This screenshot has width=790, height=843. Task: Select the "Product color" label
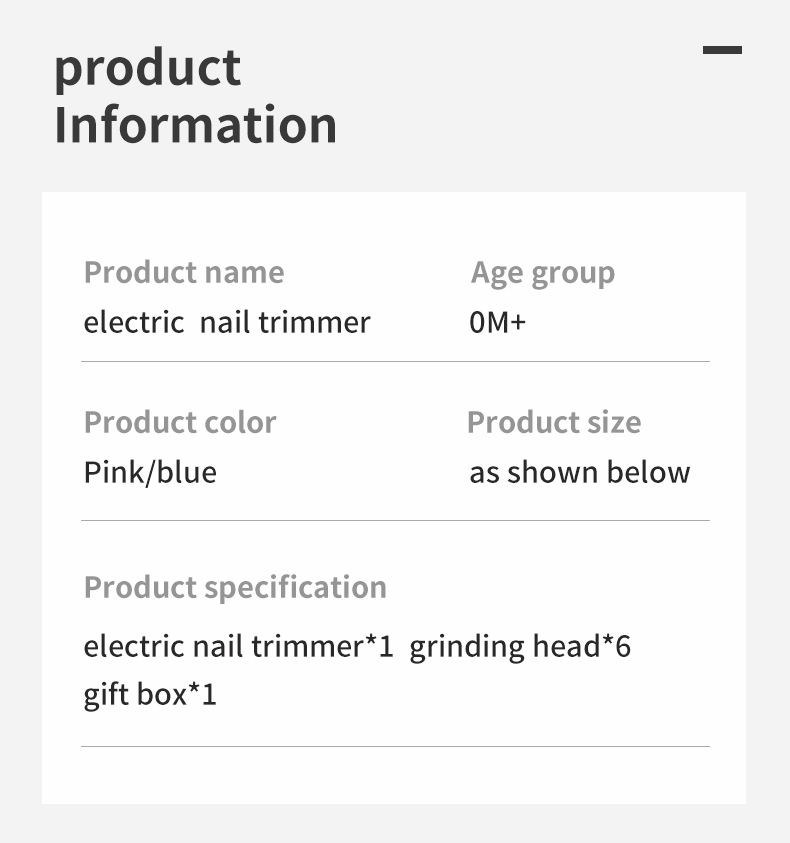click(180, 422)
